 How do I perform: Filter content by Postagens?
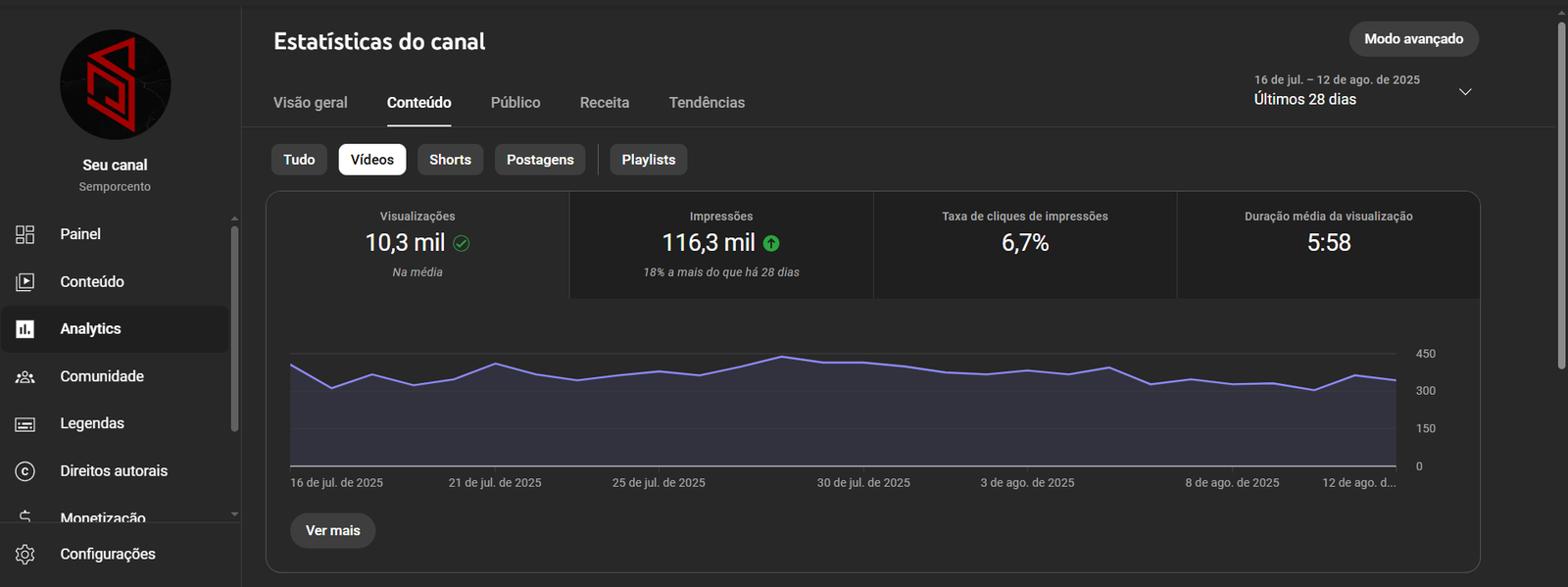click(540, 160)
